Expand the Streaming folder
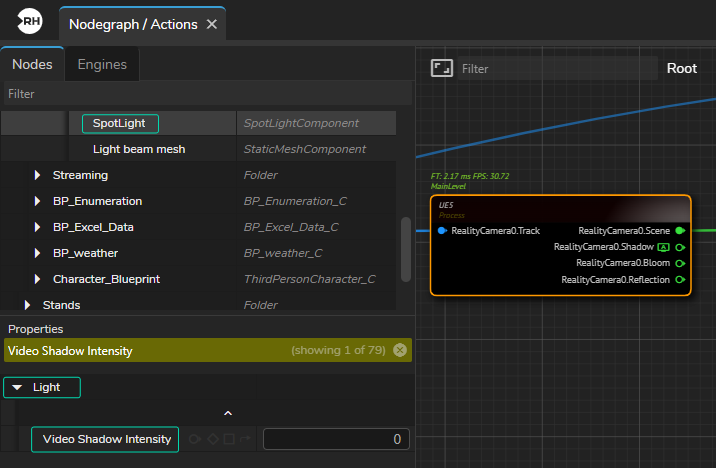Image resolution: width=716 pixels, height=468 pixels. 37,175
